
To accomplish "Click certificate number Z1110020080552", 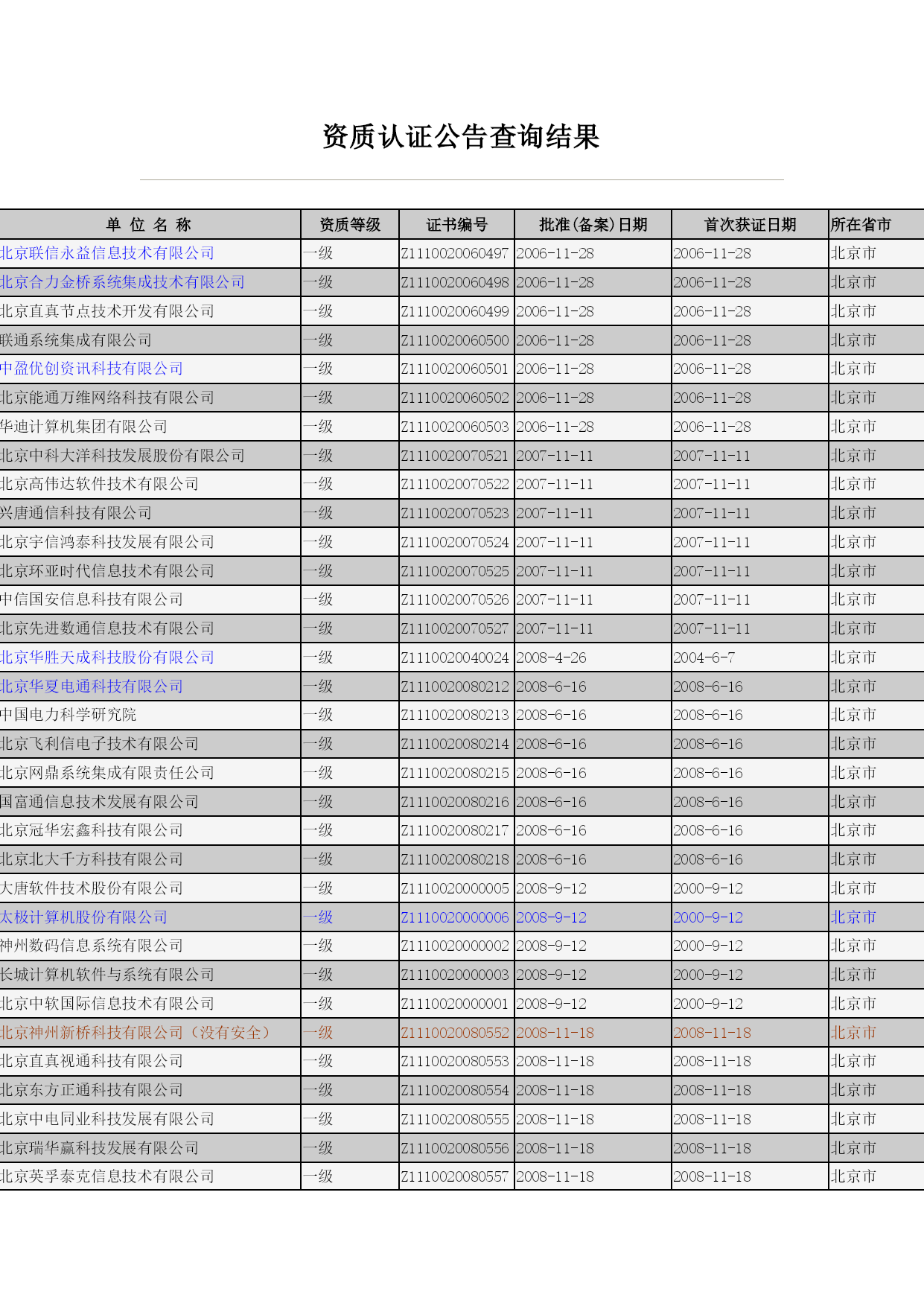I will pos(455,1033).
